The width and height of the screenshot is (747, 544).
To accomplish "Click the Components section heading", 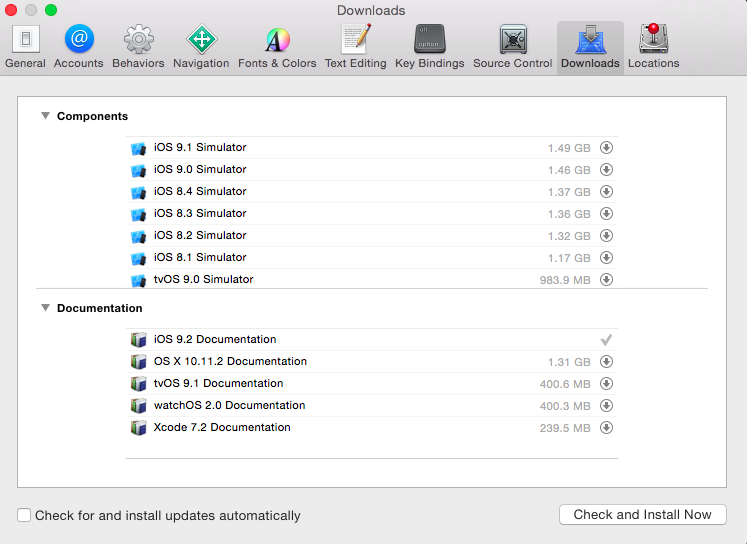I will (x=92, y=116).
